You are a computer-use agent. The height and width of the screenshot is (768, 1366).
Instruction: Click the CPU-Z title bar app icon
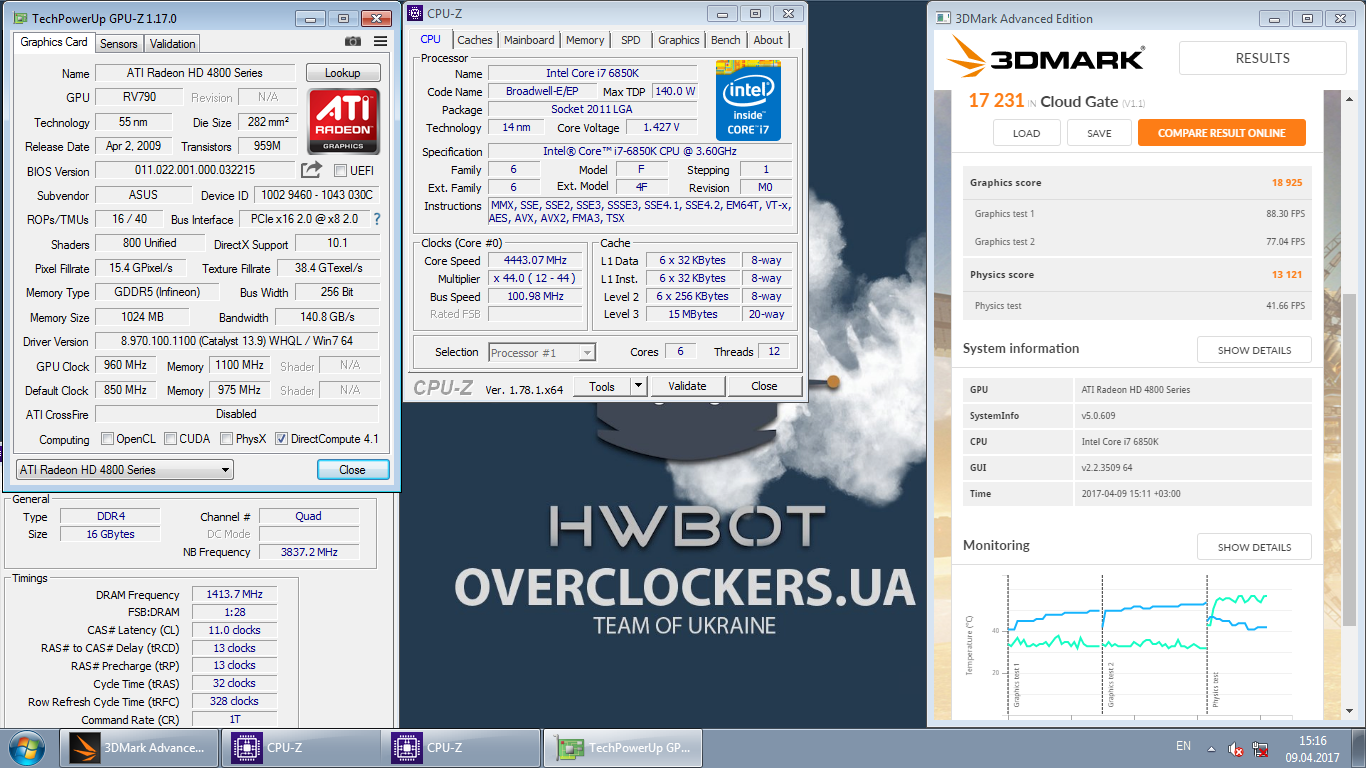415,13
